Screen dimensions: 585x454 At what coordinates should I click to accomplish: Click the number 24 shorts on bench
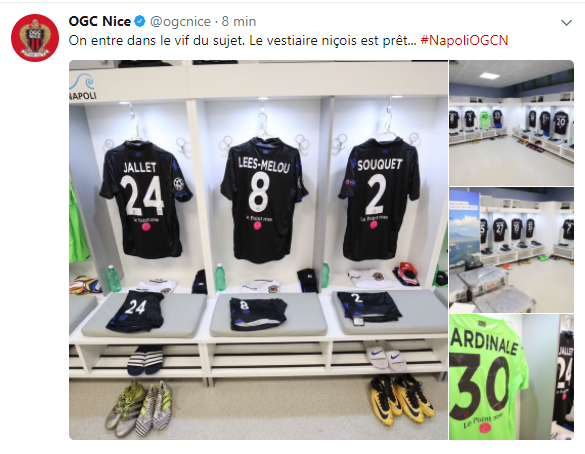click(136, 310)
